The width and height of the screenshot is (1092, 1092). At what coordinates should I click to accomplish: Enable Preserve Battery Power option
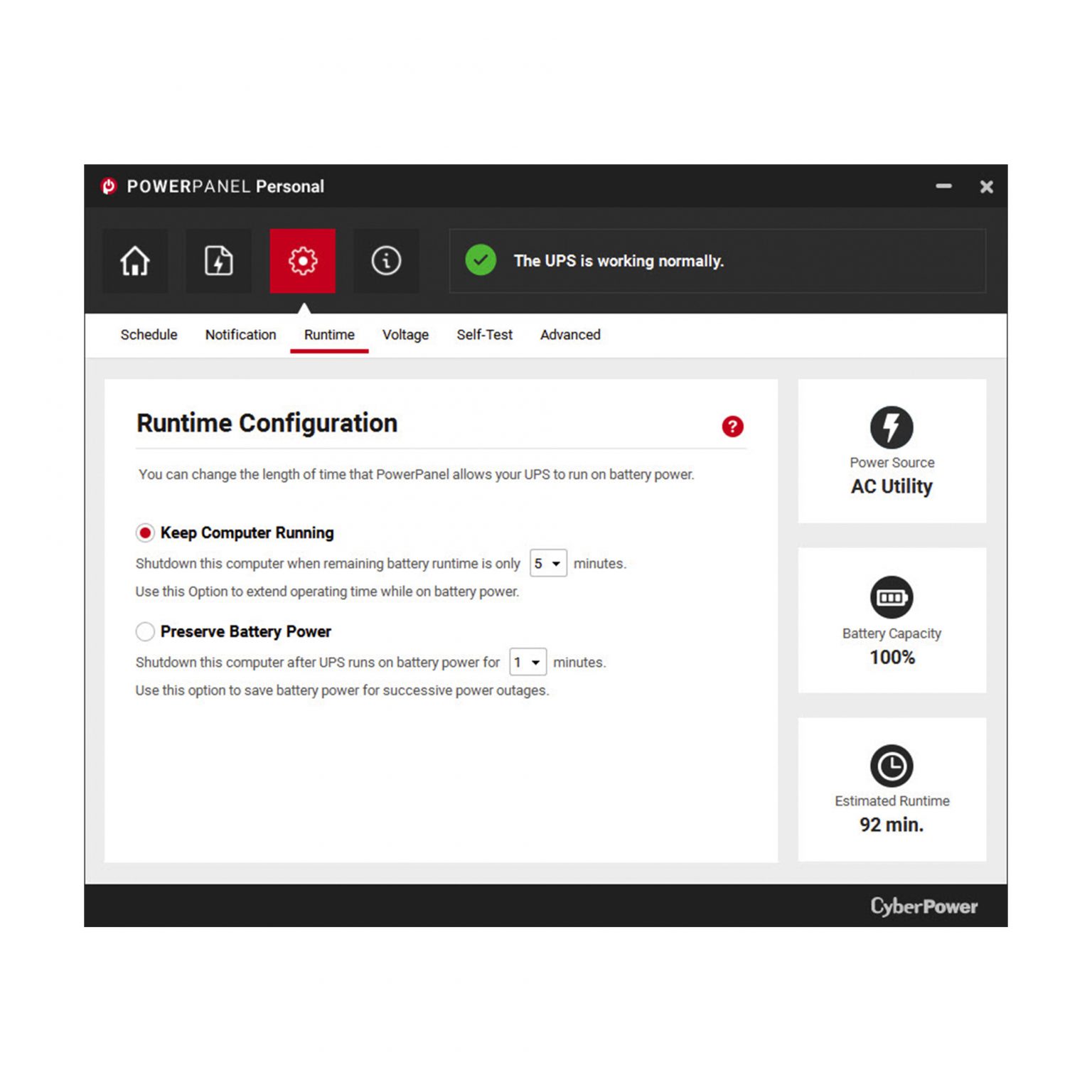145,631
